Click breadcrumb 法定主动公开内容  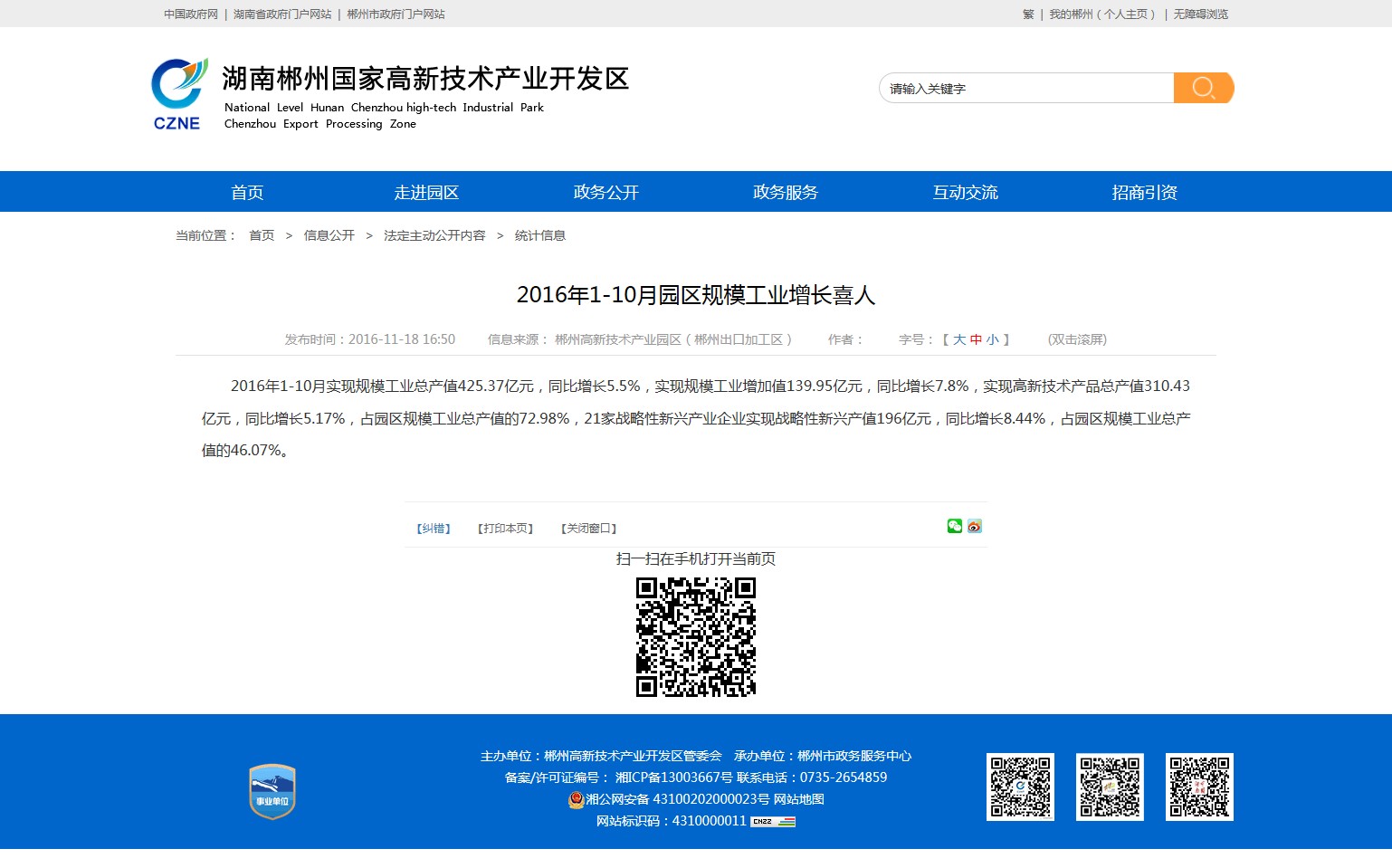coord(434,235)
